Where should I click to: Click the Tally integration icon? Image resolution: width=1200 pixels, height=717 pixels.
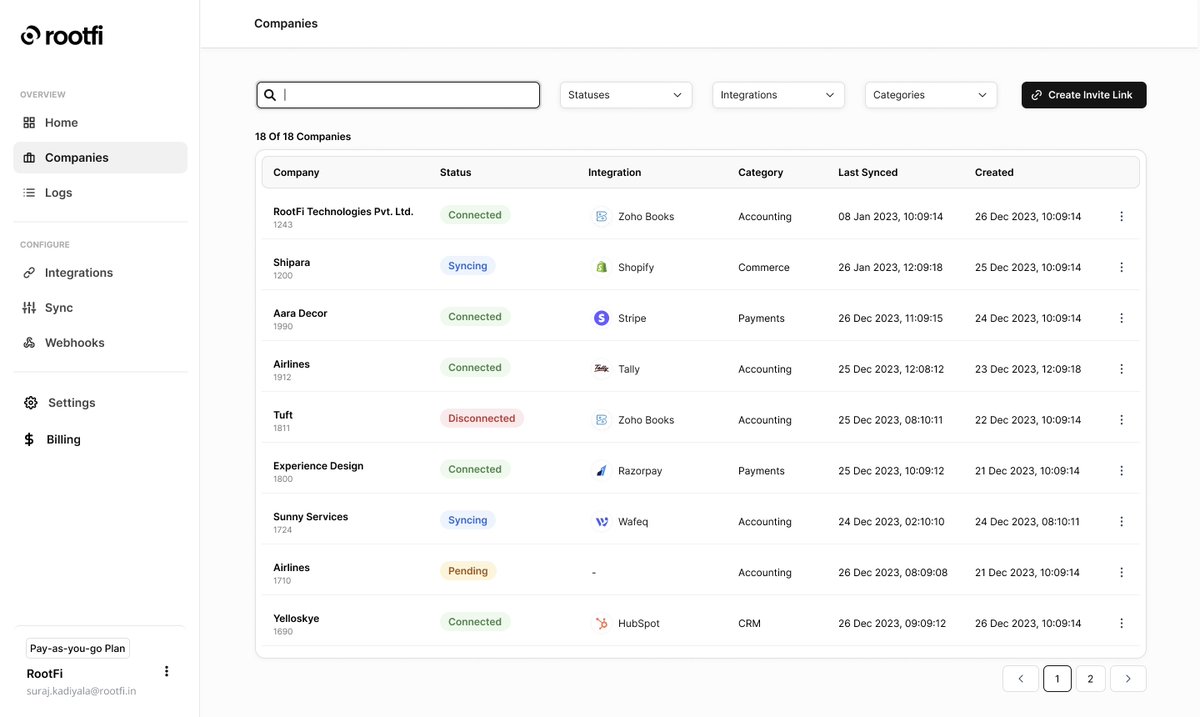coord(601,369)
